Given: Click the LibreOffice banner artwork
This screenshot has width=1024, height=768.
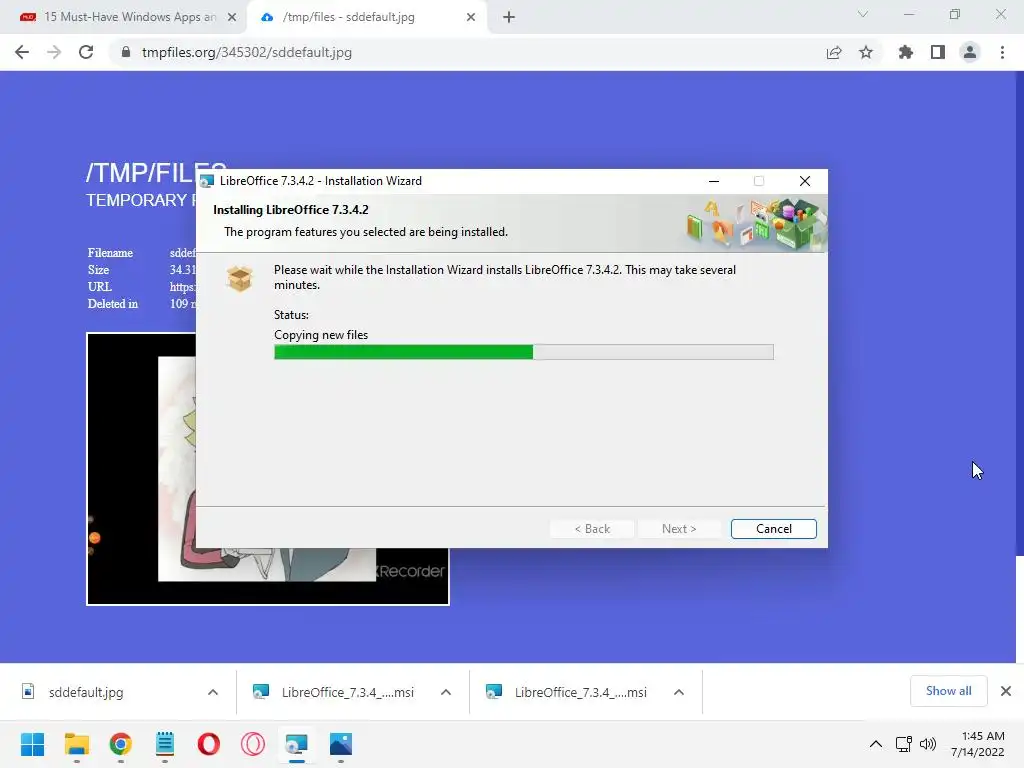Looking at the screenshot, I should tap(756, 224).
